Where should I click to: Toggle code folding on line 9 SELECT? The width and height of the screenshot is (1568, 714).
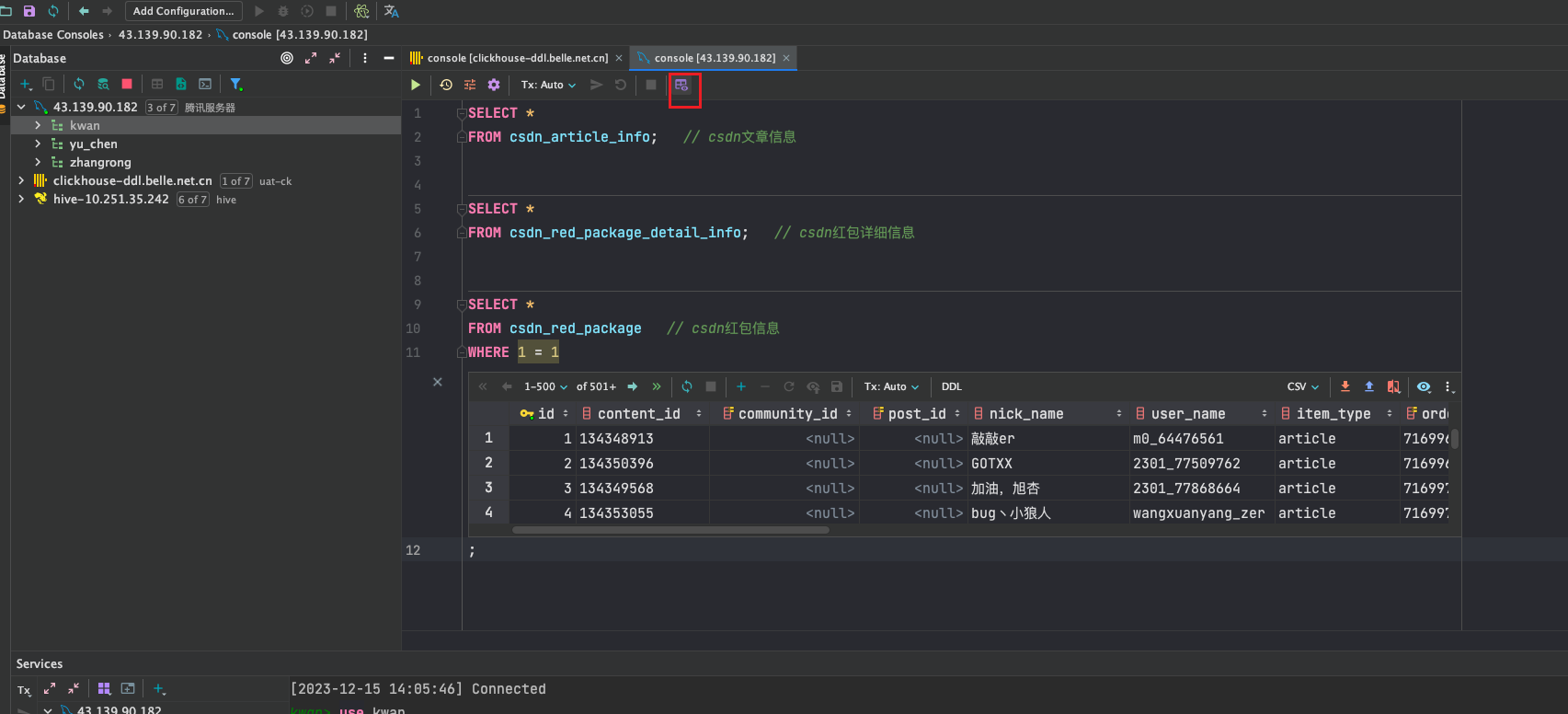[x=462, y=305]
